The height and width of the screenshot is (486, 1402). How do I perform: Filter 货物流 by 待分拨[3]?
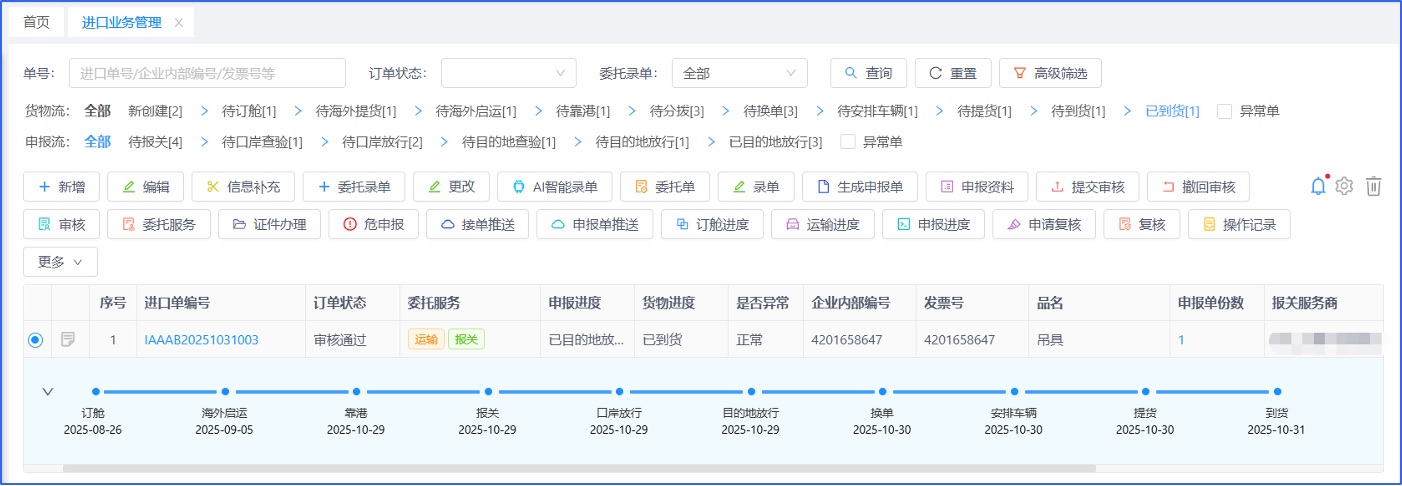pos(677,111)
